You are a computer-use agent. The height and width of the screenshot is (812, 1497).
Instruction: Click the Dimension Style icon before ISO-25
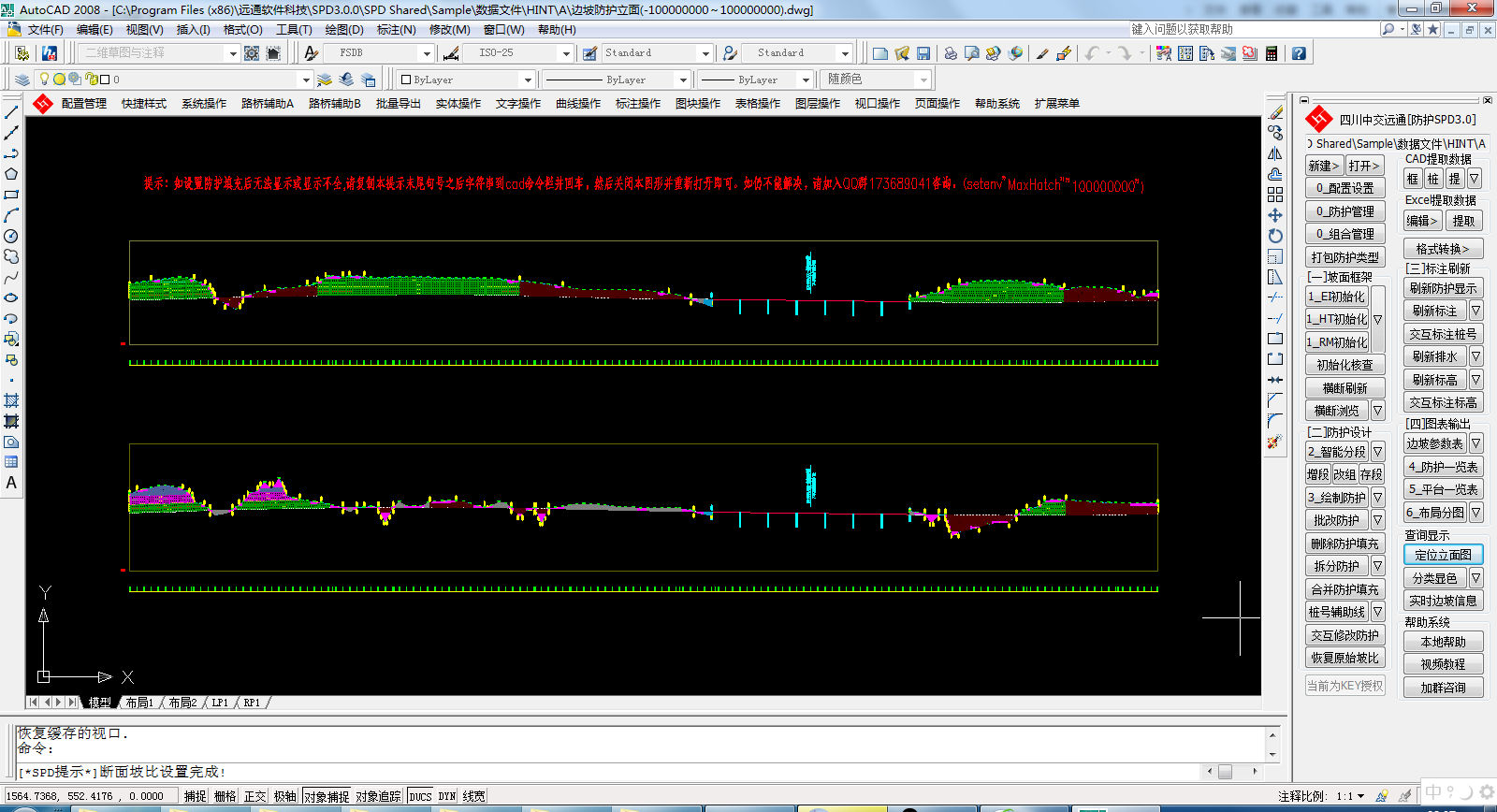[451, 53]
